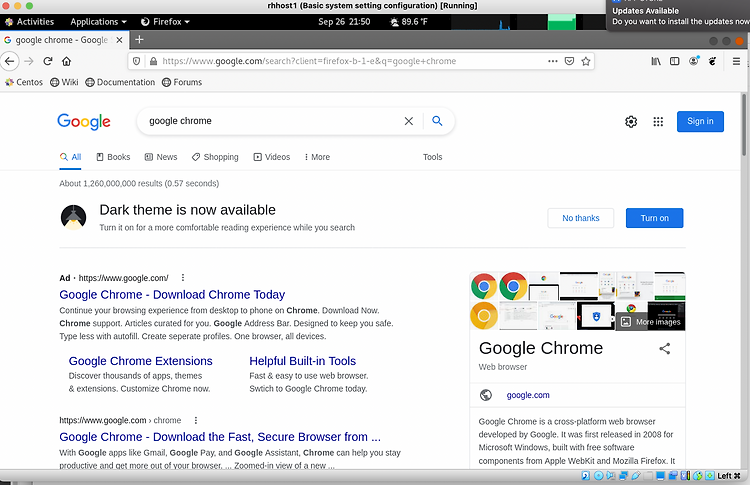Go back to previous page in Firefox

(10, 61)
